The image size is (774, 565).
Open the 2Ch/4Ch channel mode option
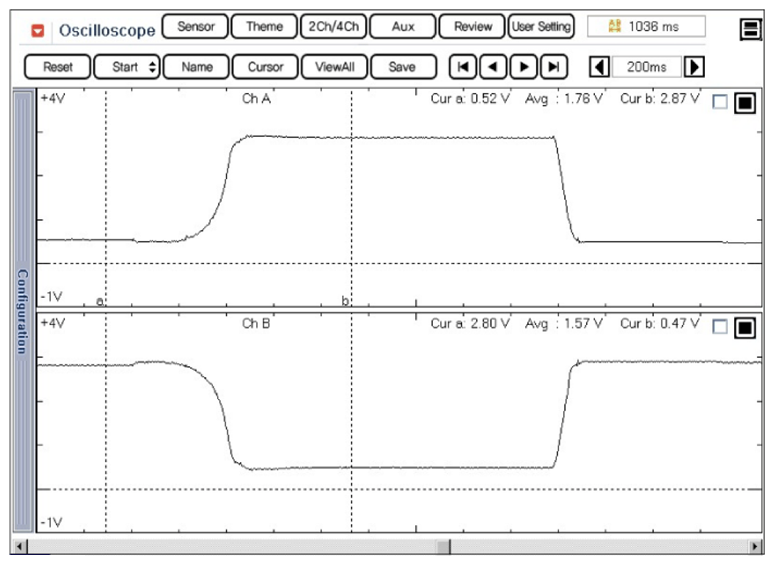(332, 27)
